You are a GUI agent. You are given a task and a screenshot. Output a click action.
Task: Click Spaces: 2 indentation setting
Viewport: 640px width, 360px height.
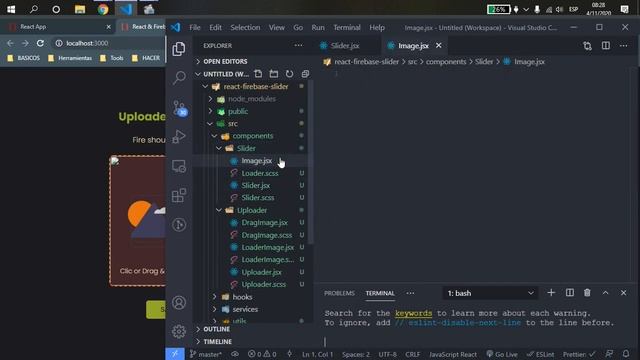click(x=356, y=354)
